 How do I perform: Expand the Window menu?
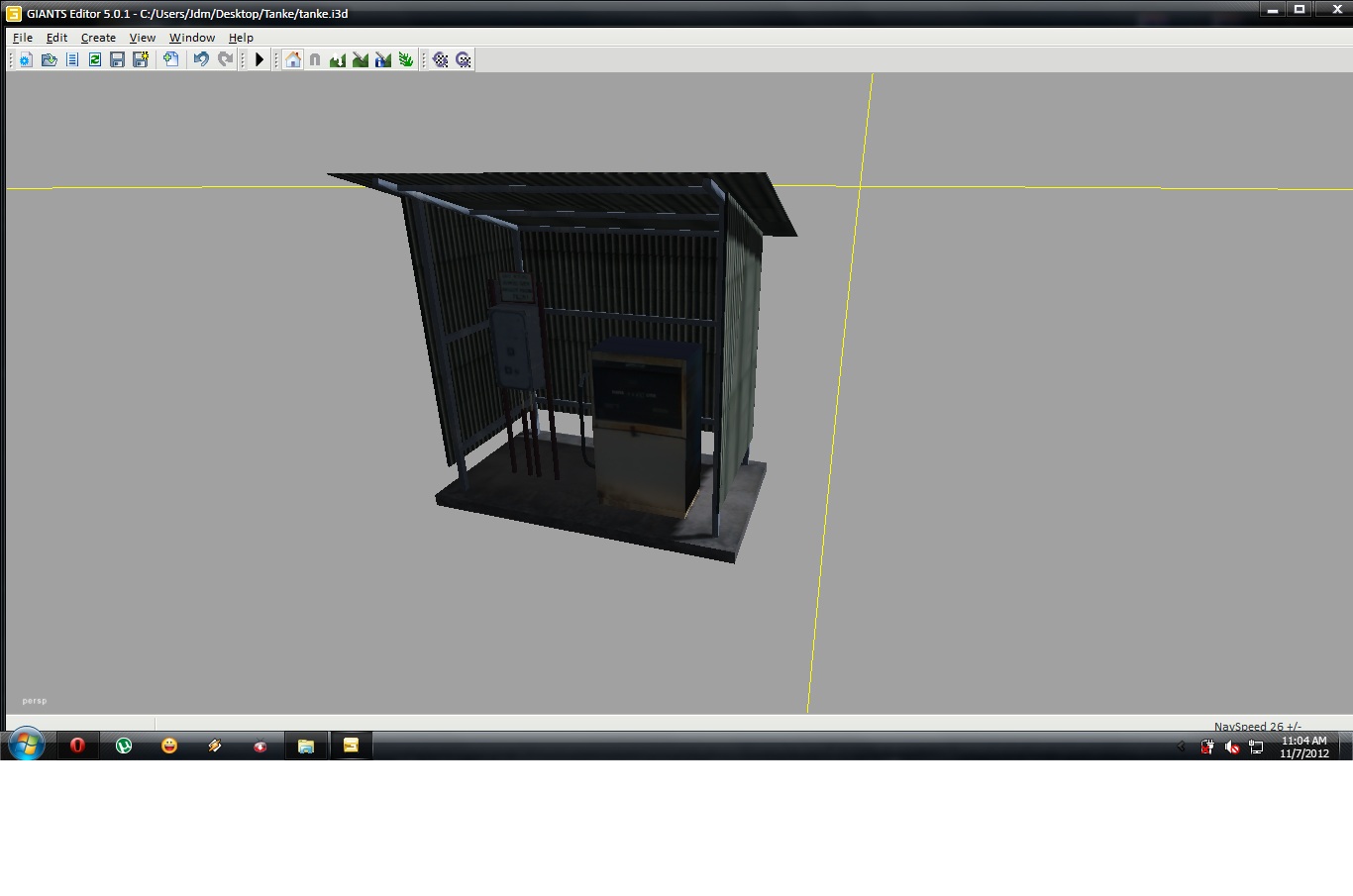click(192, 38)
